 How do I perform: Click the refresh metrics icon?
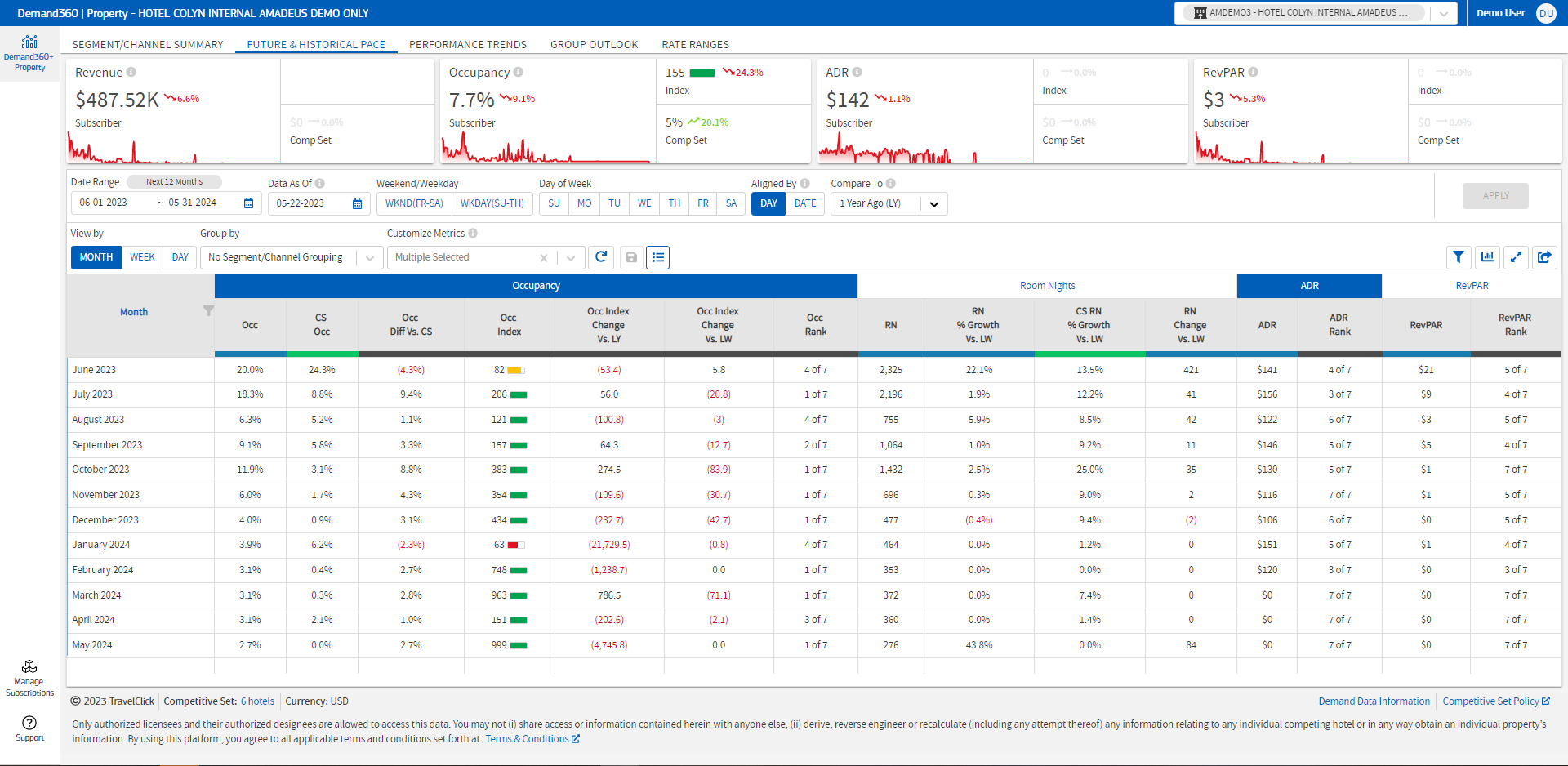click(x=601, y=257)
